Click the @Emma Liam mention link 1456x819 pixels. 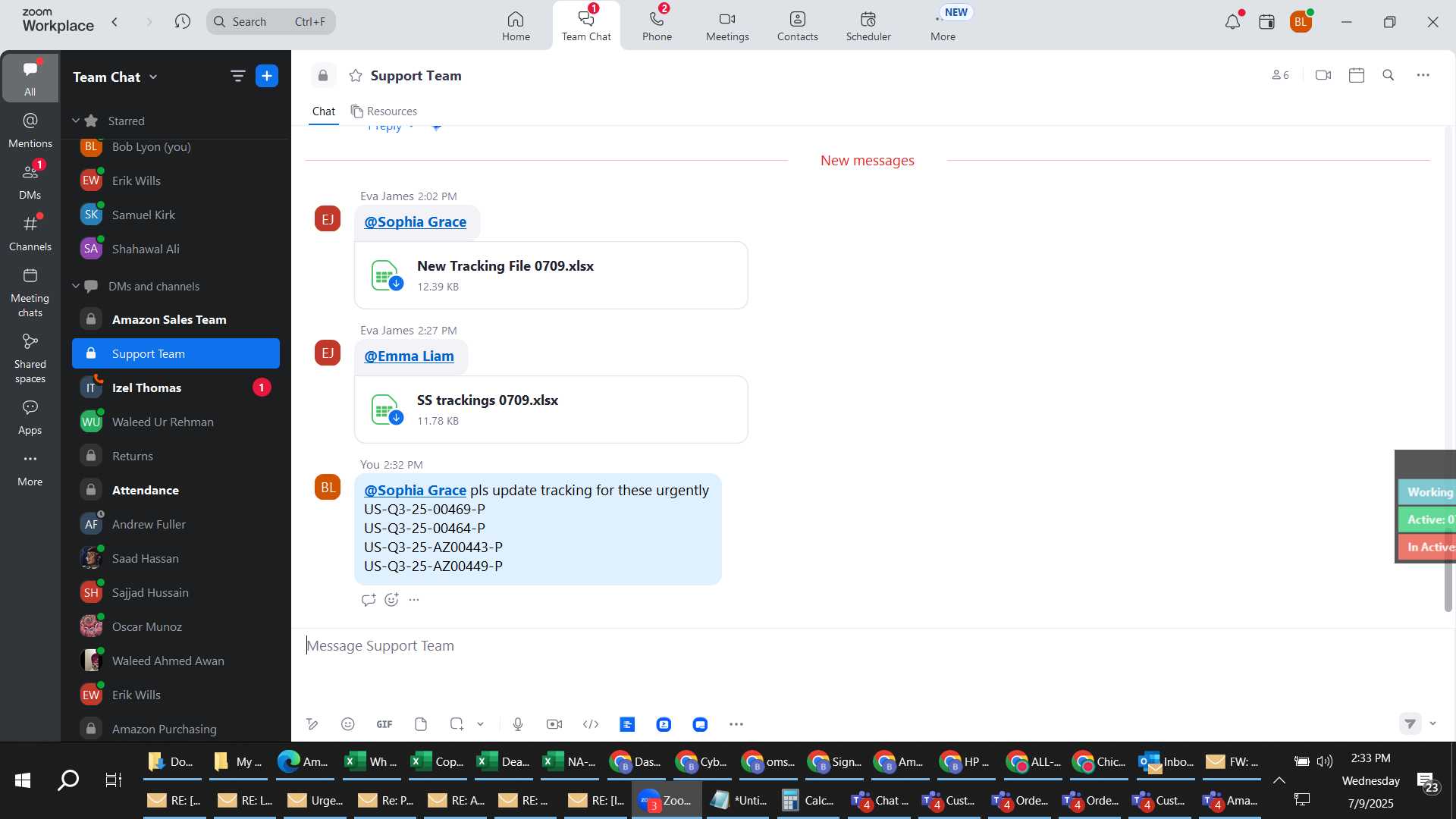point(409,356)
